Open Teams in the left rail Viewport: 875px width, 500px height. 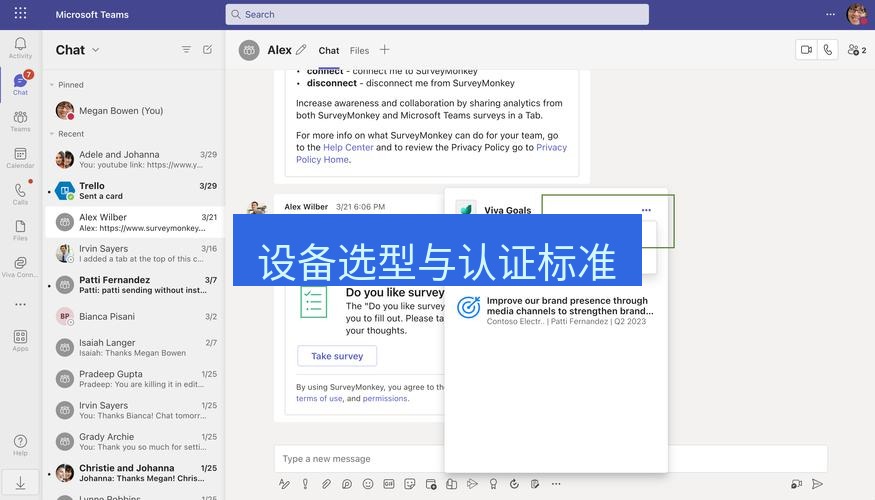coord(20,121)
